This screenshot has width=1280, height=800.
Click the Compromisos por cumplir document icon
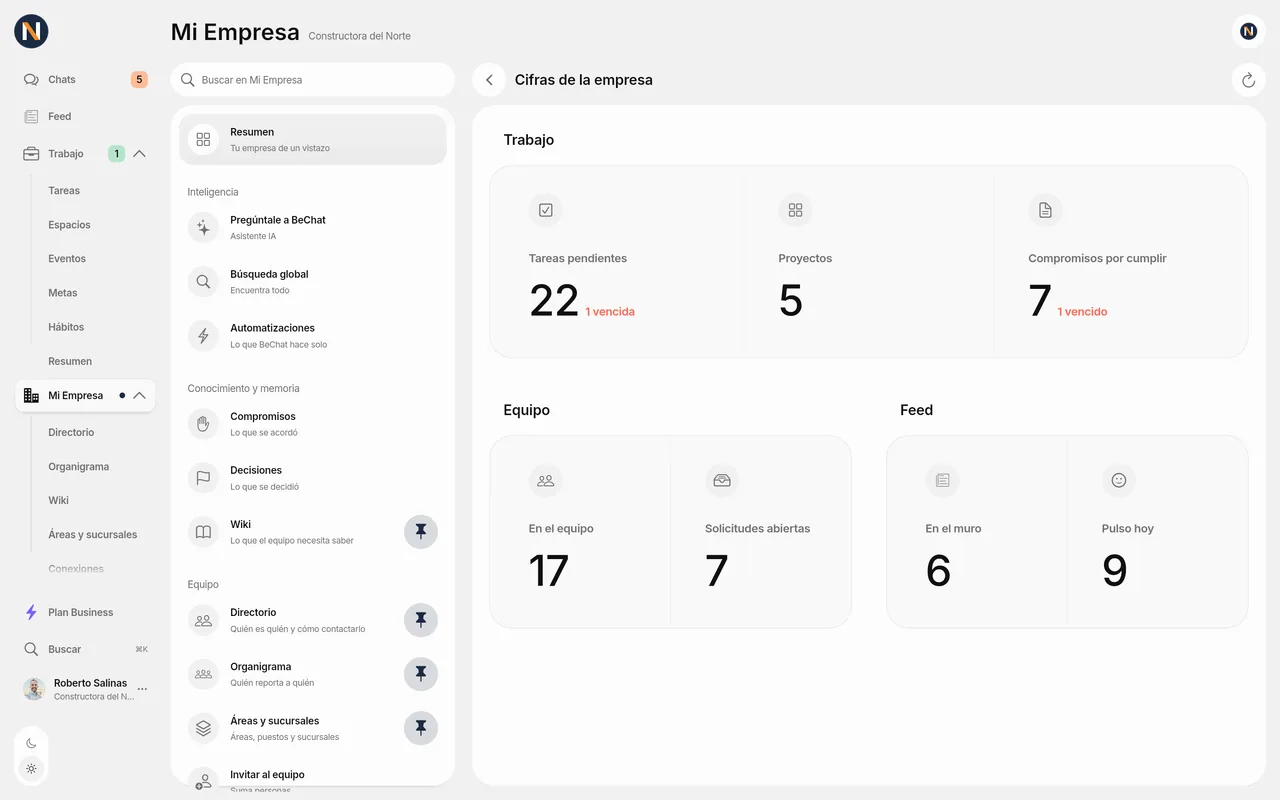(x=1045, y=210)
